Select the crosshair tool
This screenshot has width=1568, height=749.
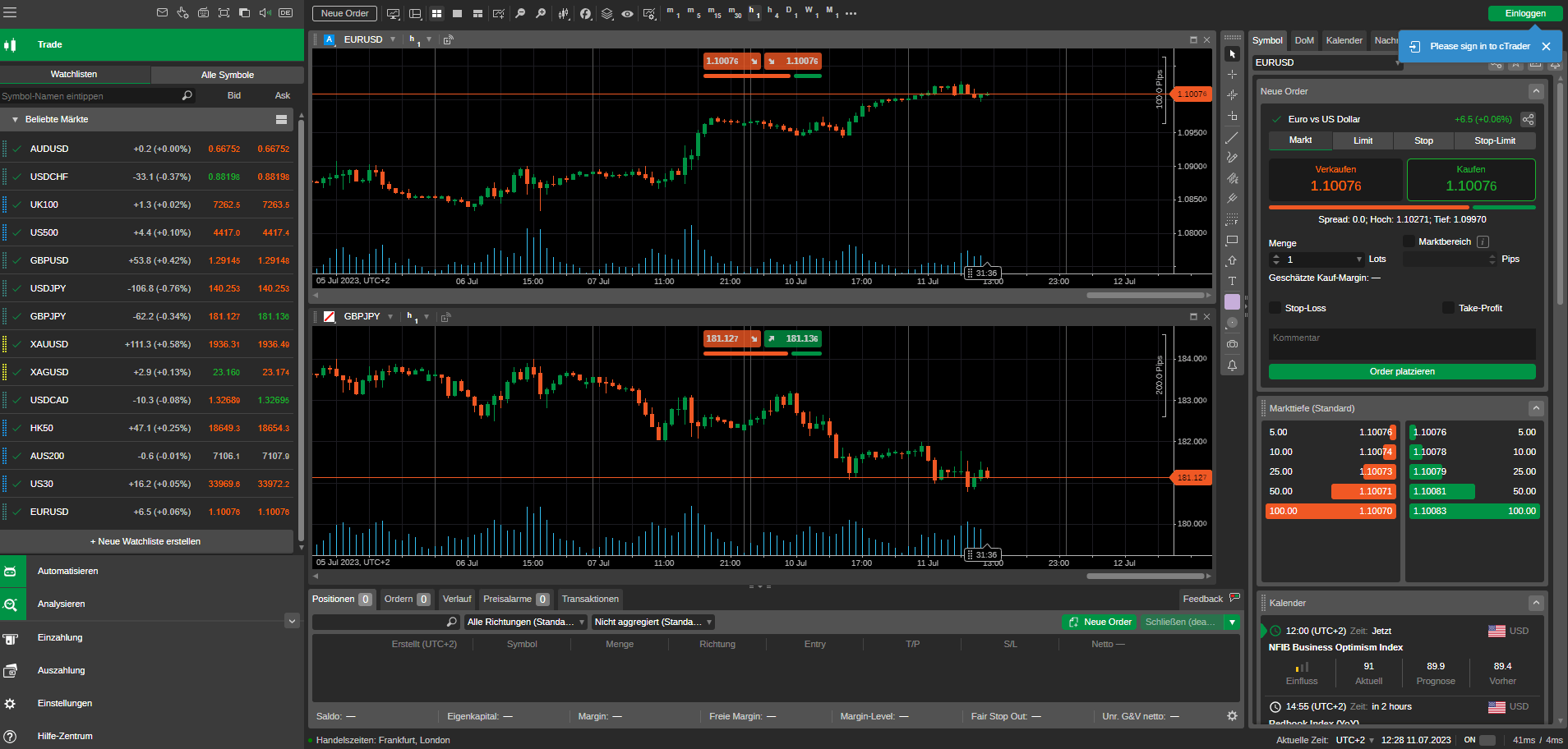tap(1232, 75)
